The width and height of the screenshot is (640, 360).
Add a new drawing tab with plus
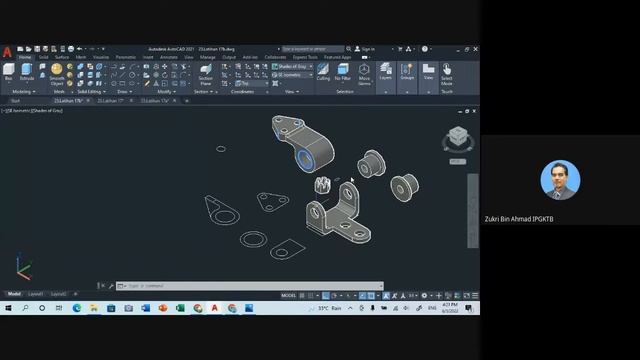pos(187,101)
